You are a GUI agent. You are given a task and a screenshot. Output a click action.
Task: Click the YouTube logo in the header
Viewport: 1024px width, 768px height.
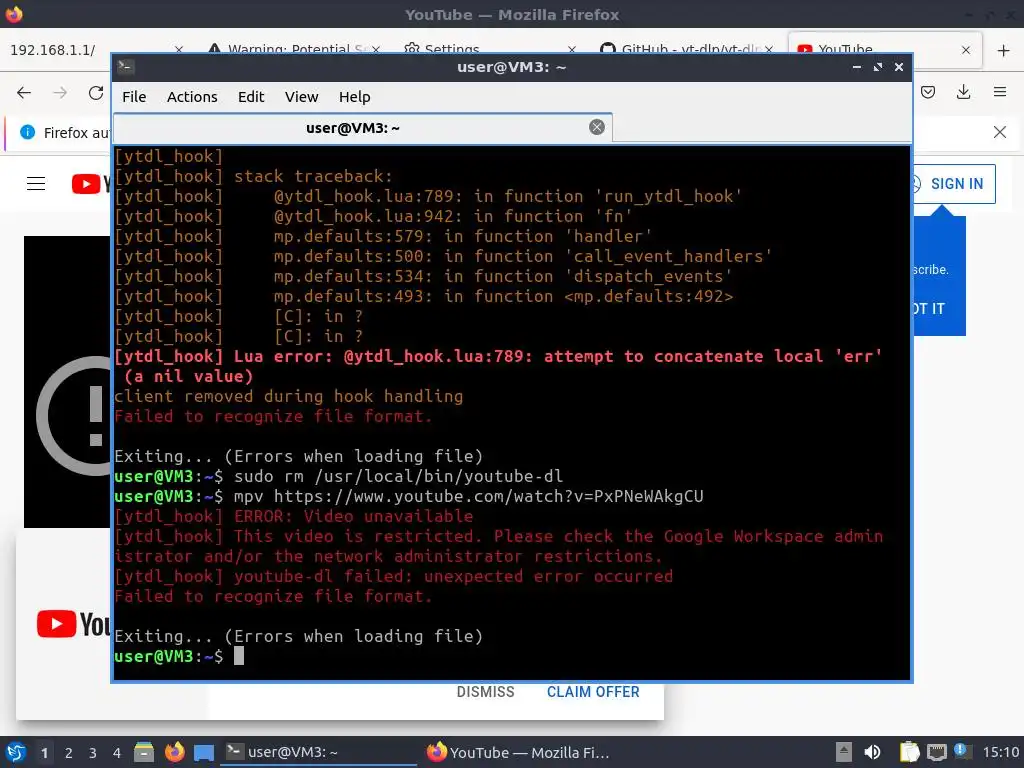(x=91, y=184)
